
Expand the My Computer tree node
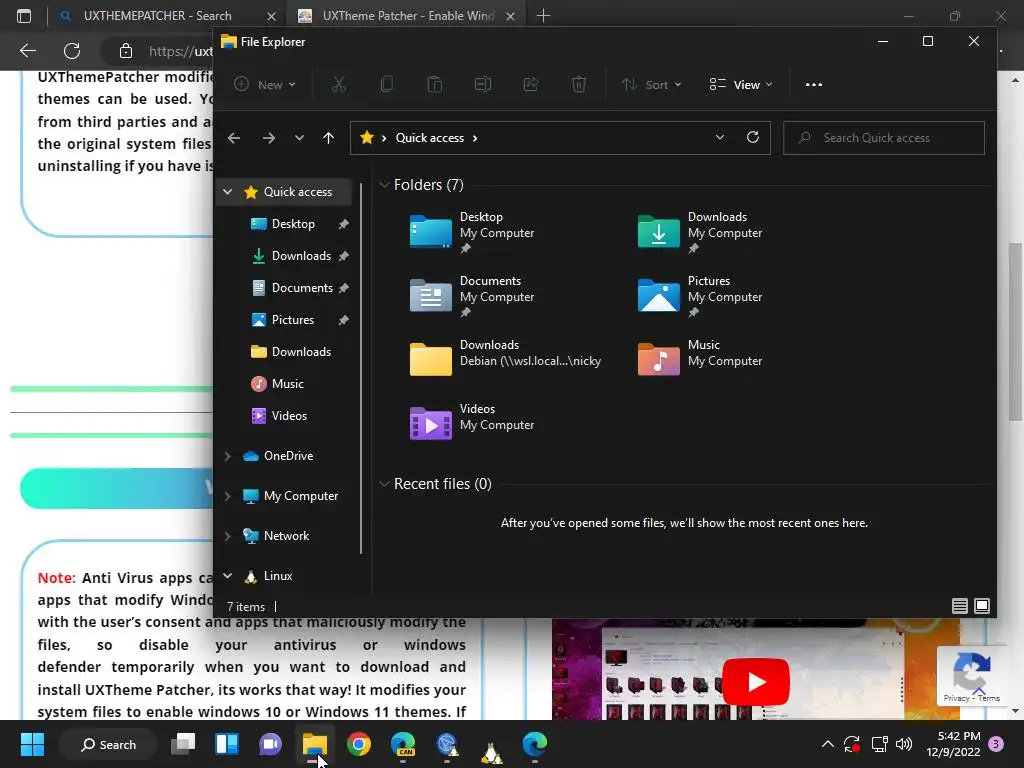click(227, 496)
